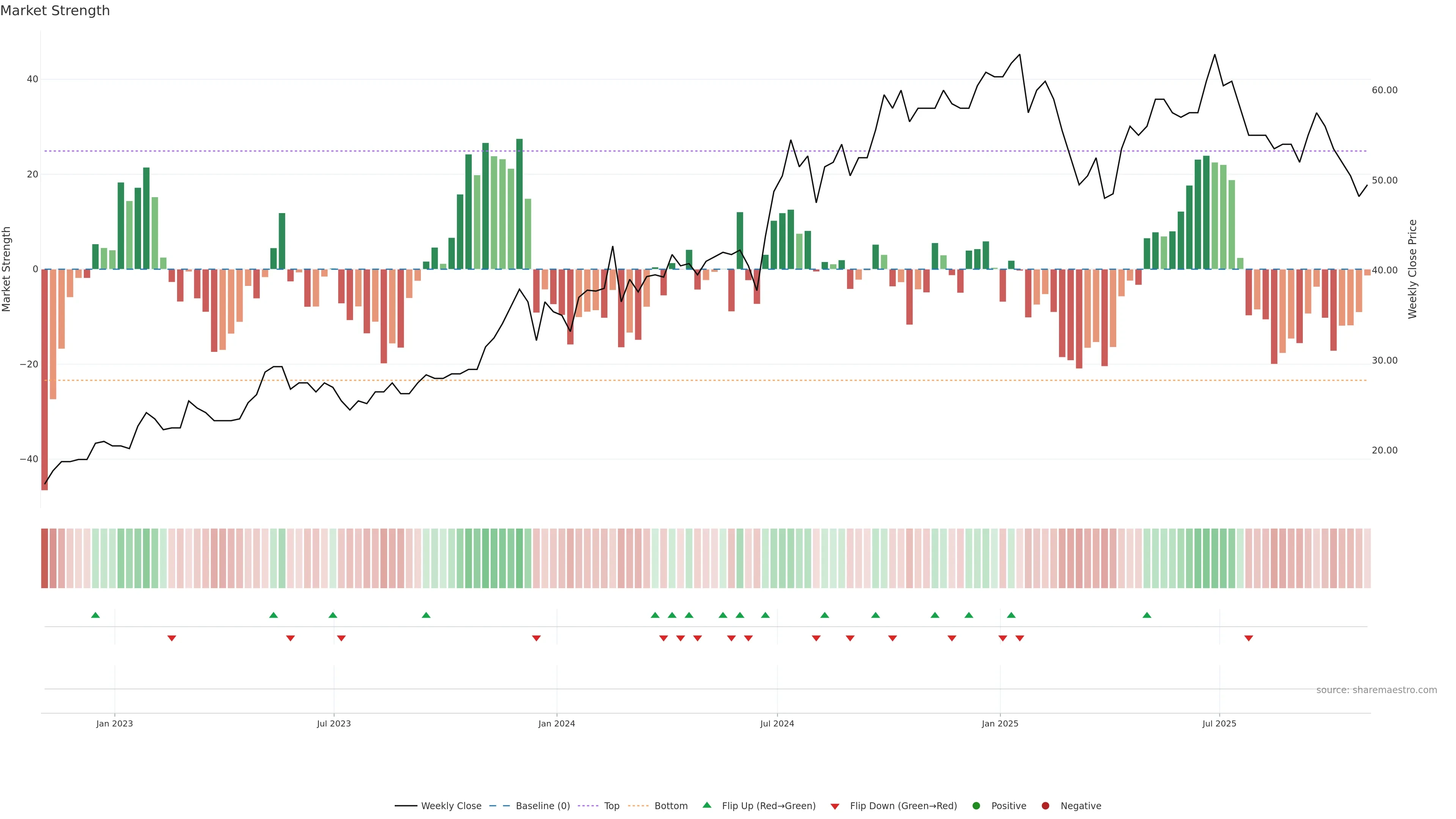Viewport: 1456px width, 819px height.
Task: Click the last green flip-up triangle before Jul 2025
Action: pyautogui.click(x=1147, y=615)
